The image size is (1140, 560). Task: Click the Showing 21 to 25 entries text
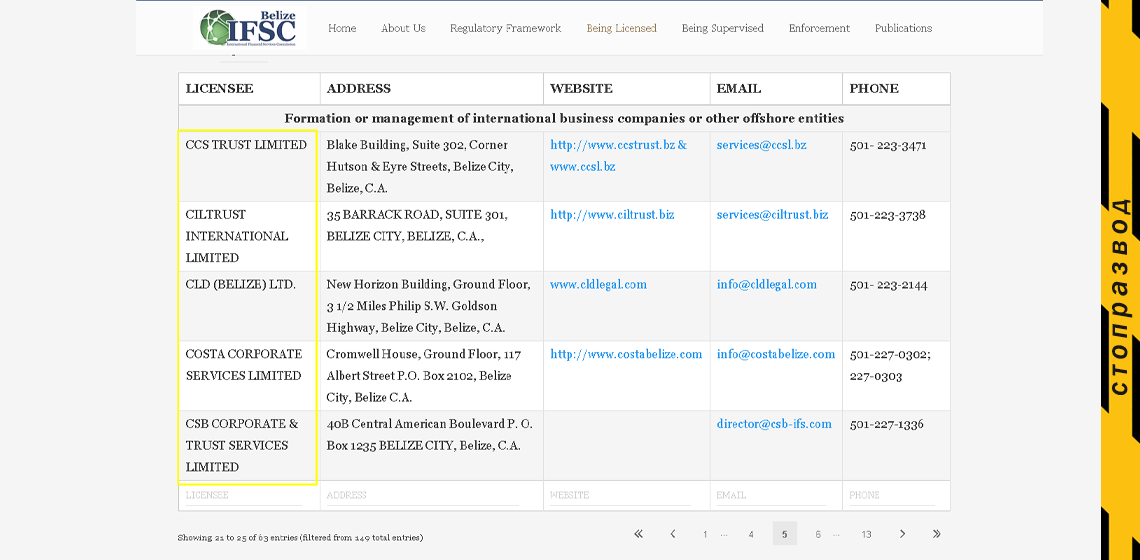pos(300,538)
